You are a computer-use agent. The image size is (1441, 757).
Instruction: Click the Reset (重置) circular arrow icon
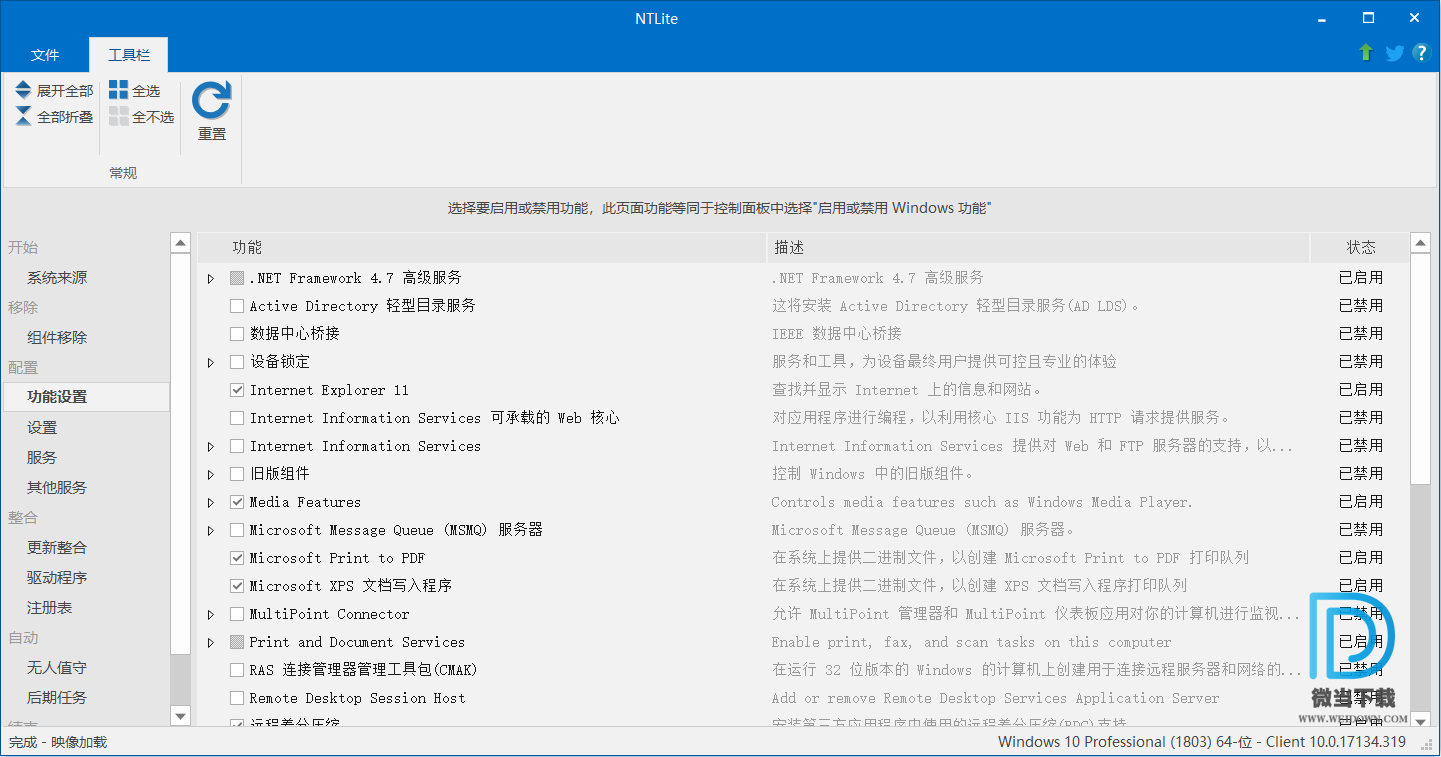212,100
